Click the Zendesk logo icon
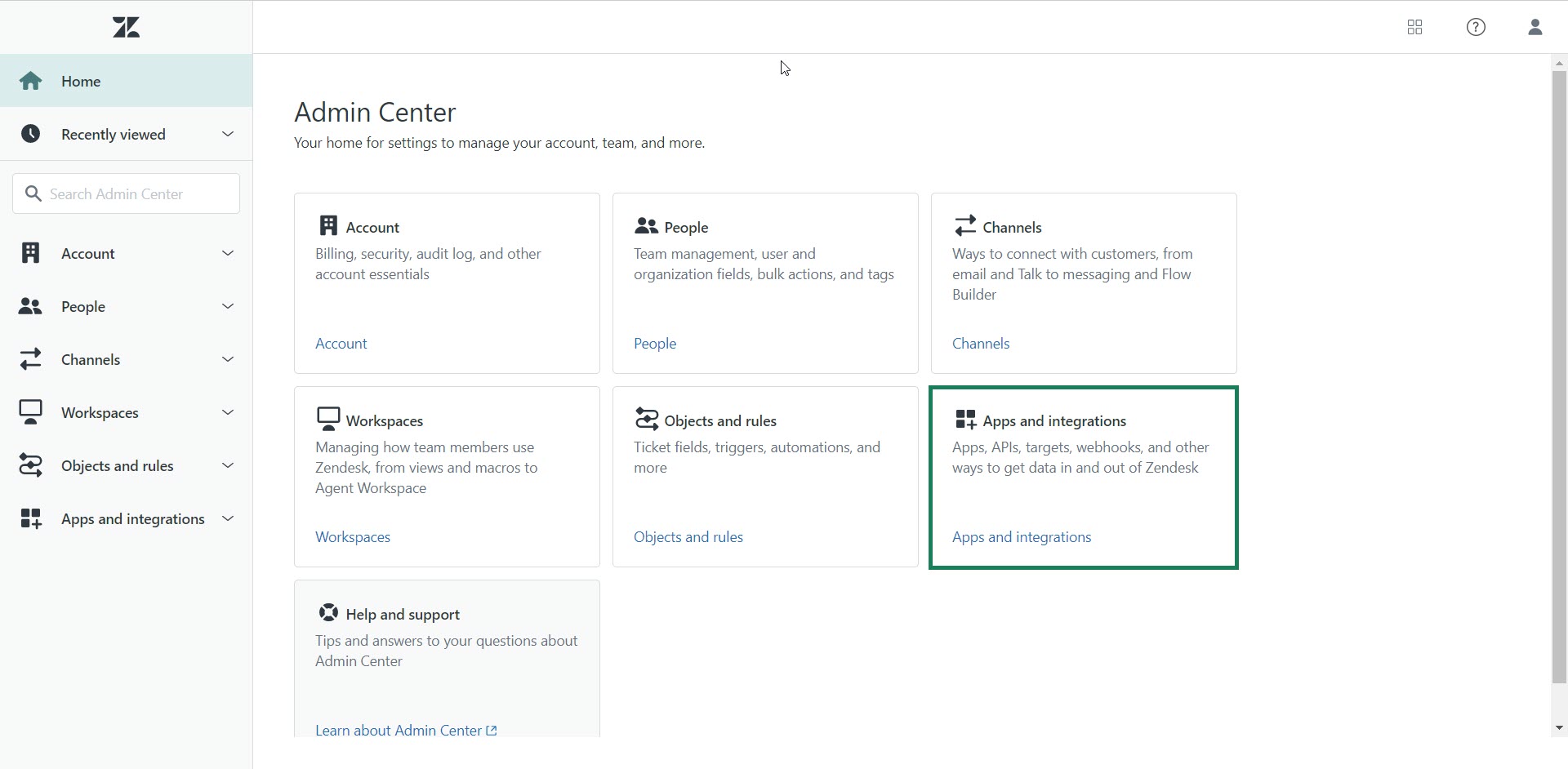The width and height of the screenshot is (1568, 769). pyautogui.click(x=126, y=28)
